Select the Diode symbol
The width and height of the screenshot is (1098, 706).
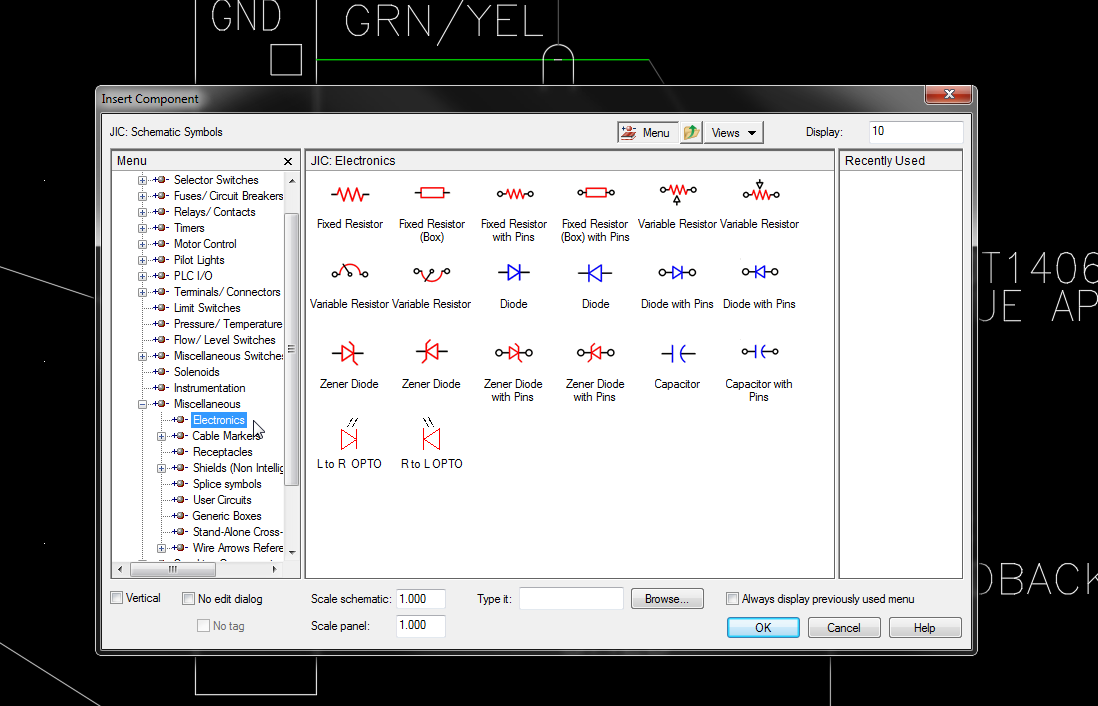click(513, 272)
